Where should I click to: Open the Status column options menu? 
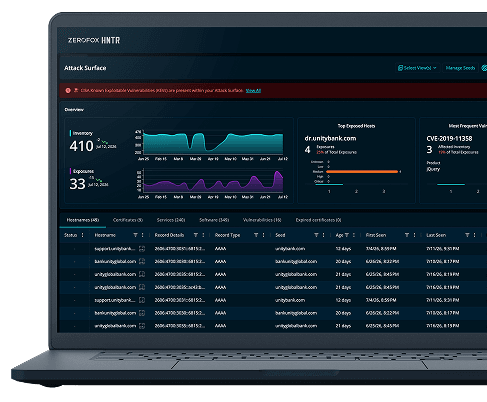(83, 235)
